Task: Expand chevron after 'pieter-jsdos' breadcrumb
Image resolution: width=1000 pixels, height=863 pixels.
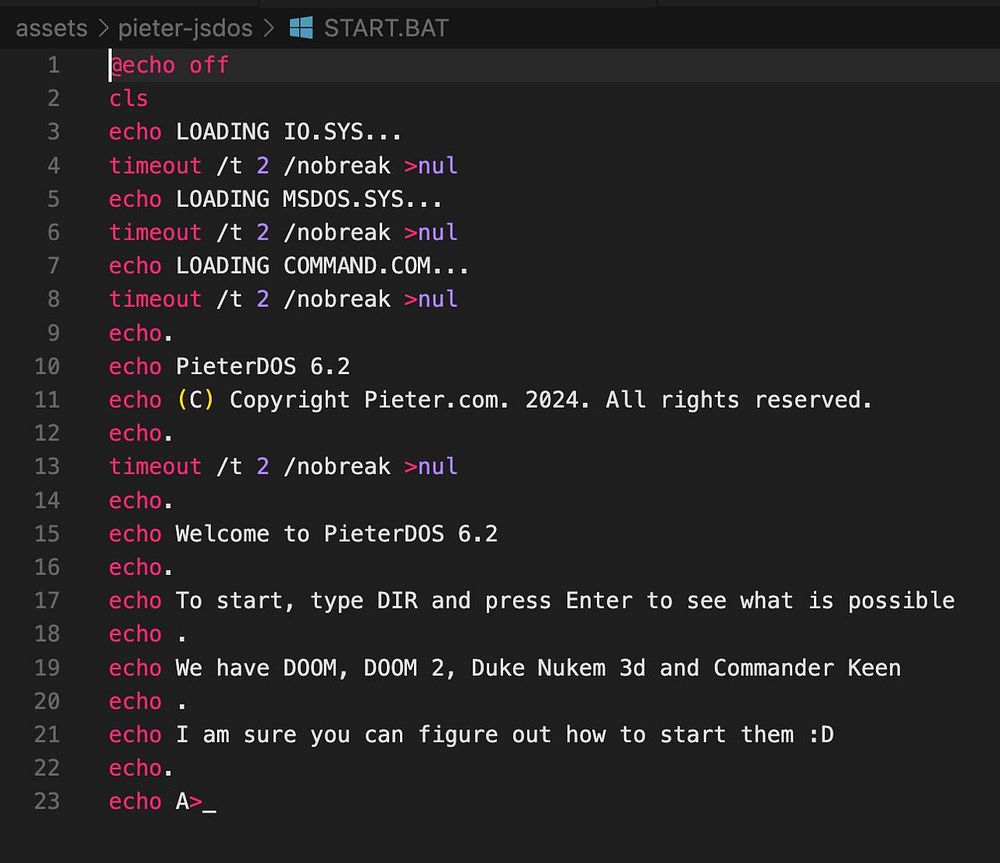Action: click(x=269, y=28)
